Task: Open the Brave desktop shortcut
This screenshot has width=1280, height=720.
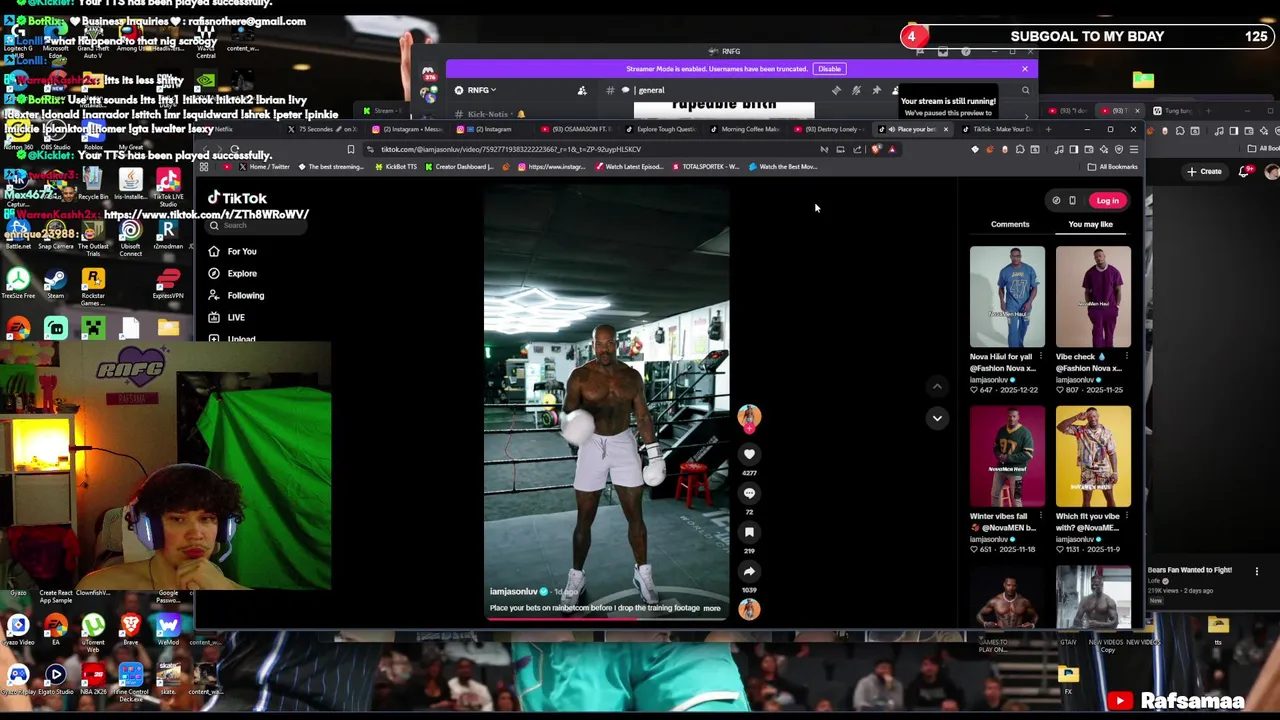Action: point(130,629)
